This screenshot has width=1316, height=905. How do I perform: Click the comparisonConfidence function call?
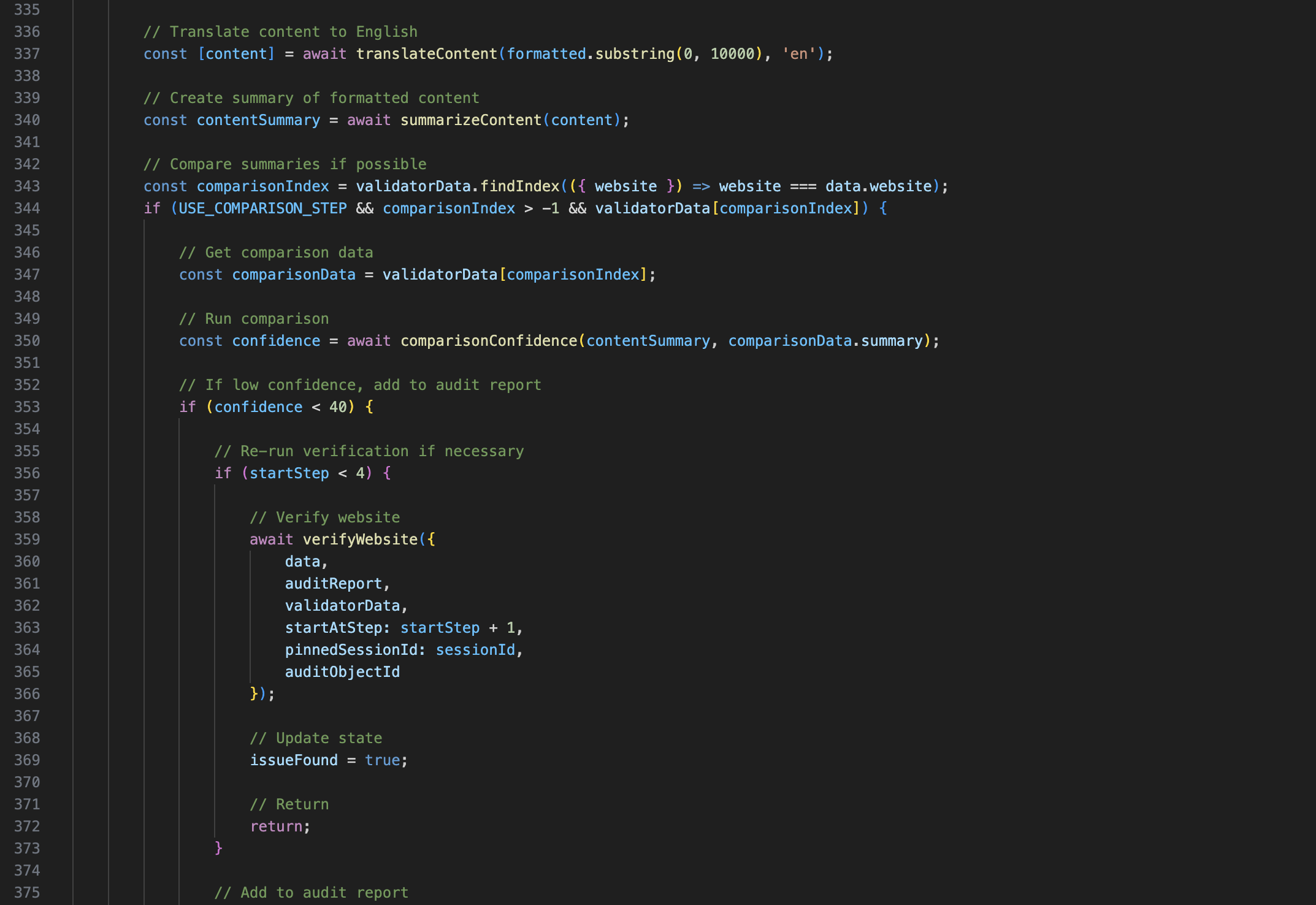click(x=488, y=341)
